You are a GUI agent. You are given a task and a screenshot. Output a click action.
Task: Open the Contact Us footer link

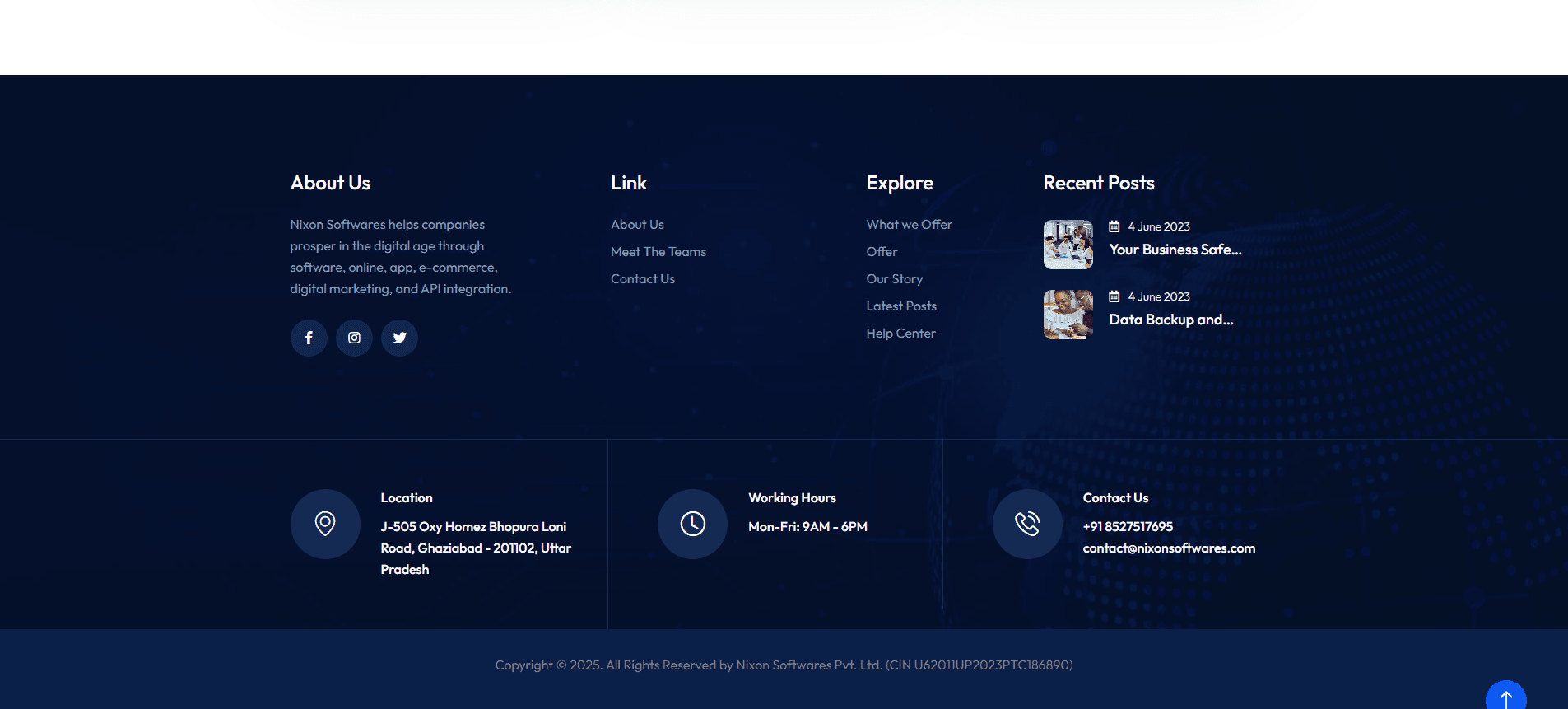coord(643,279)
